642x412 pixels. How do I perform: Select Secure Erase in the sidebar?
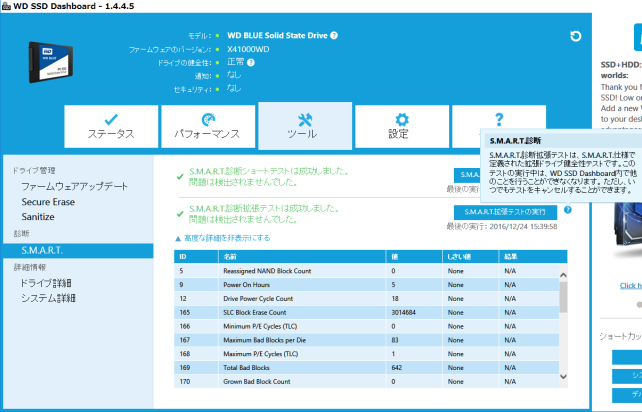[x=49, y=202]
